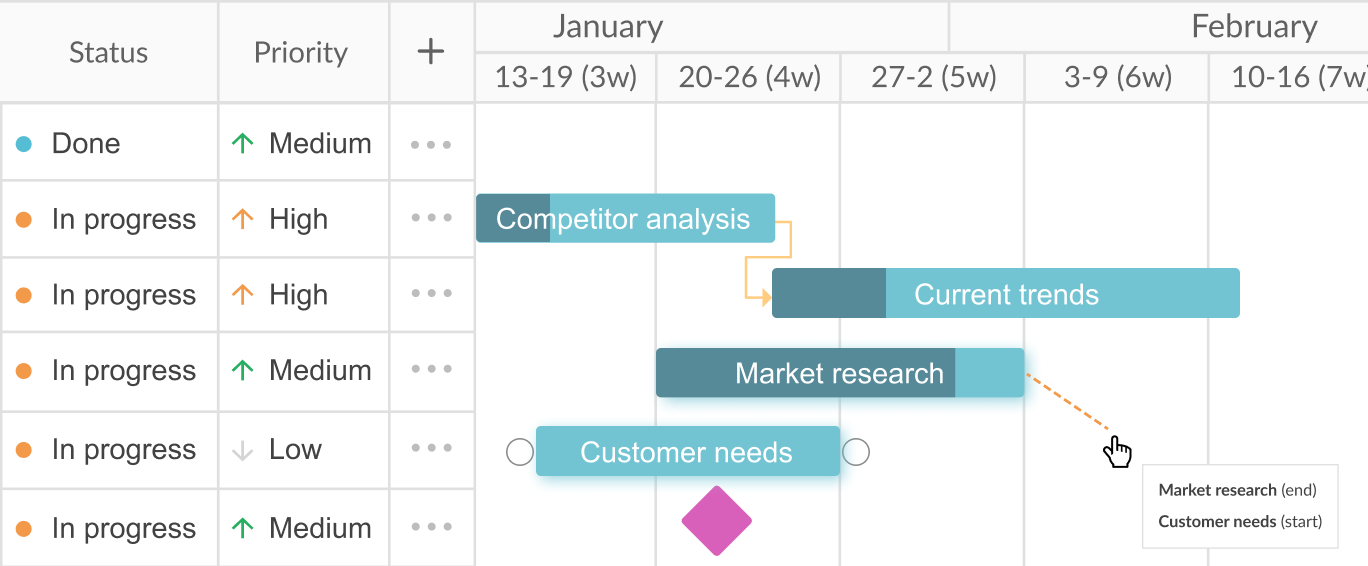Click the blue Done status dot
This screenshot has width=1368, height=566.
click(24, 144)
